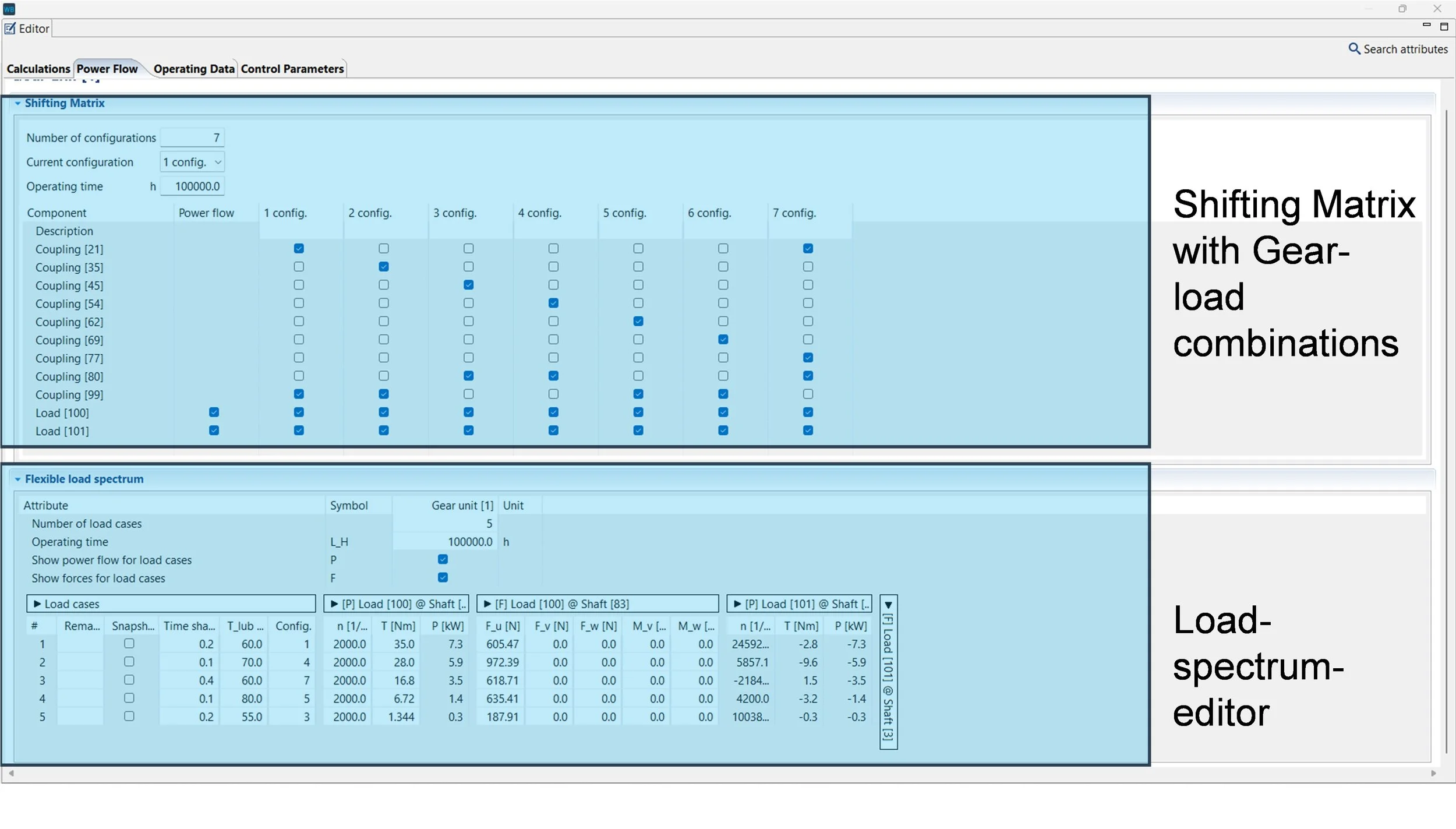Collapse the Flexible load spectrum section
Image resolution: width=1456 pixels, height=829 pixels.
click(18, 479)
